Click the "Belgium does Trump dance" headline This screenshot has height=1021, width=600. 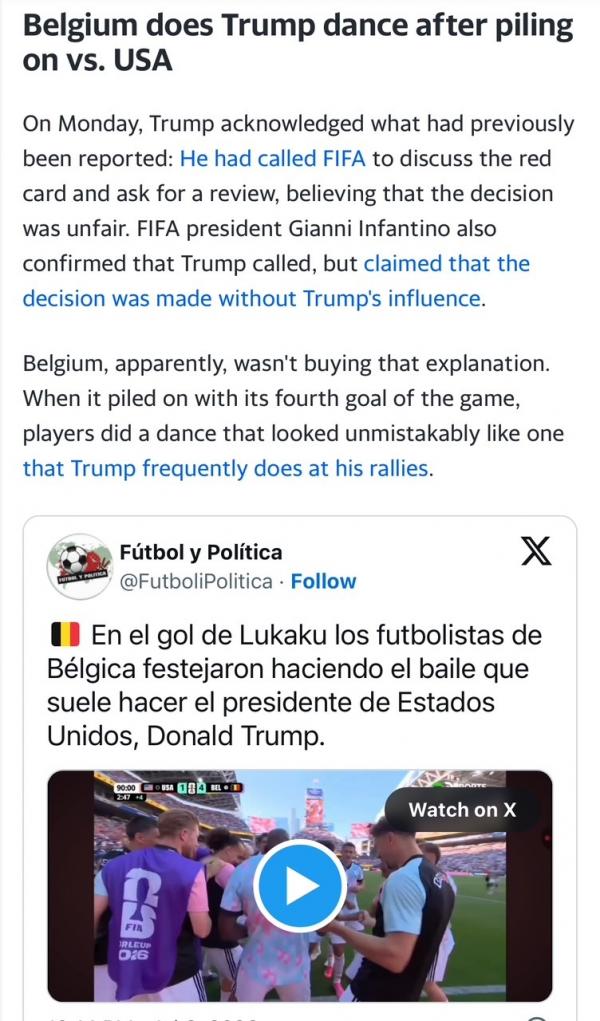pos(298,42)
